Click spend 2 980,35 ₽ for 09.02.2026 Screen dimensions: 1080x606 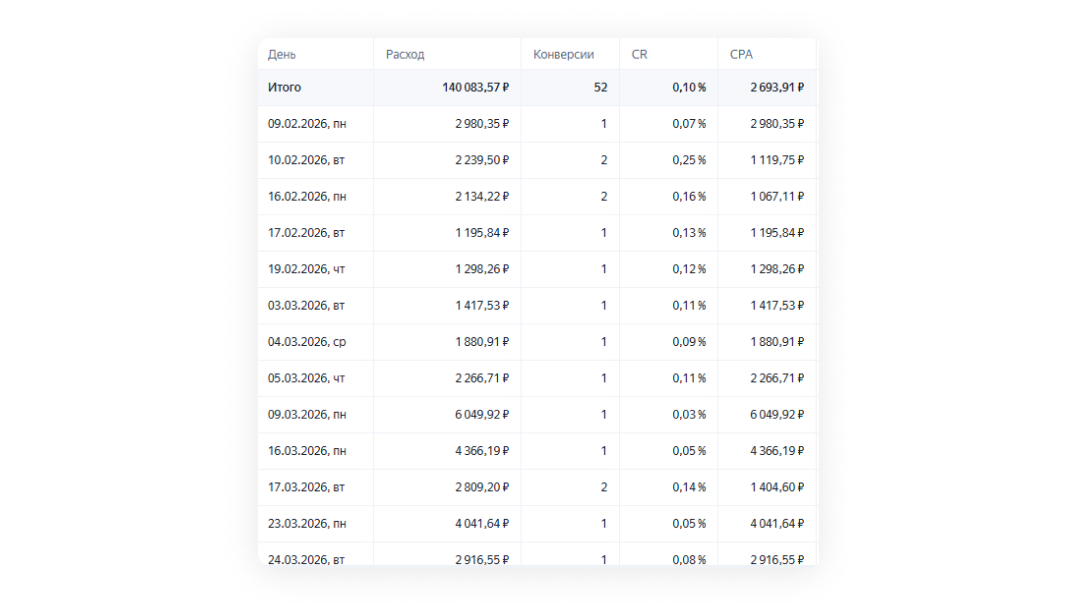[x=482, y=124]
